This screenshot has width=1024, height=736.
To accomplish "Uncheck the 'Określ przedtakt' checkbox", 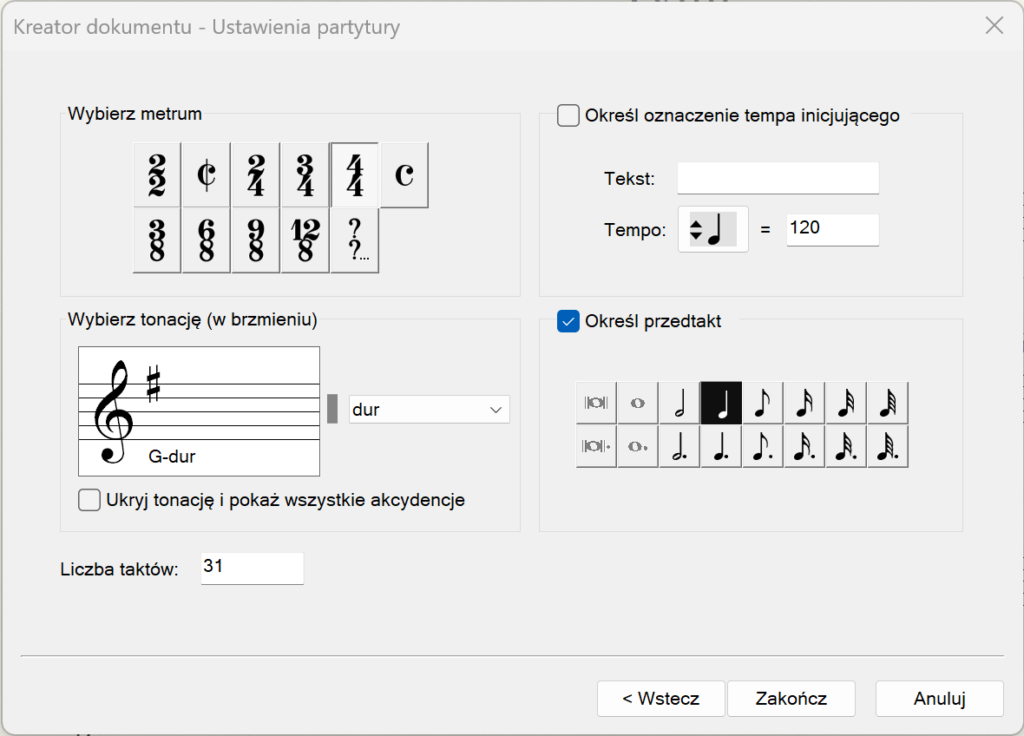I will click(568, 322).
